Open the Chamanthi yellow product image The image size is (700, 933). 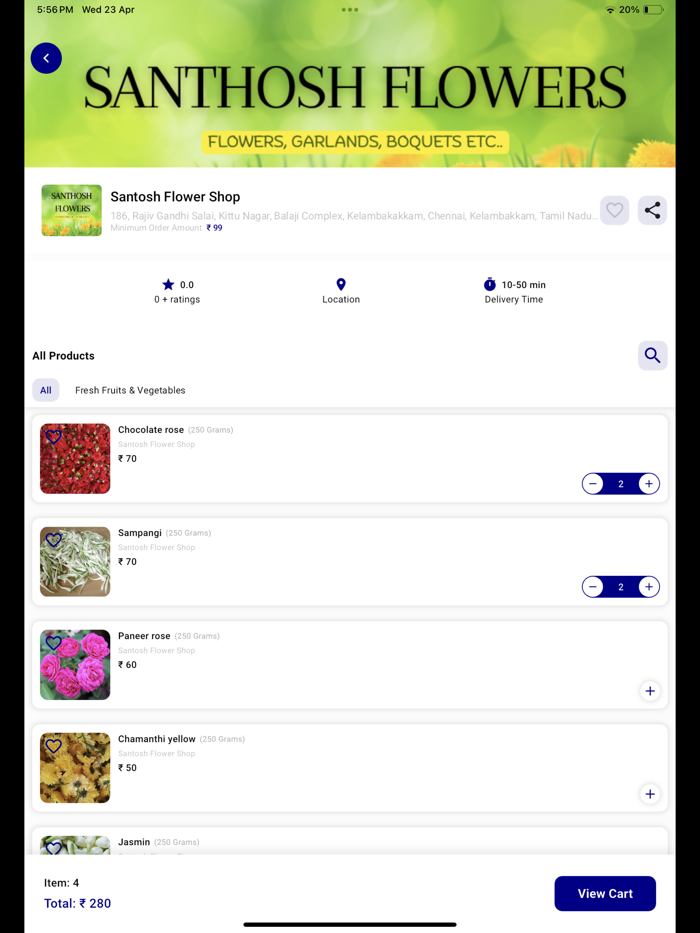coord(75,768)
